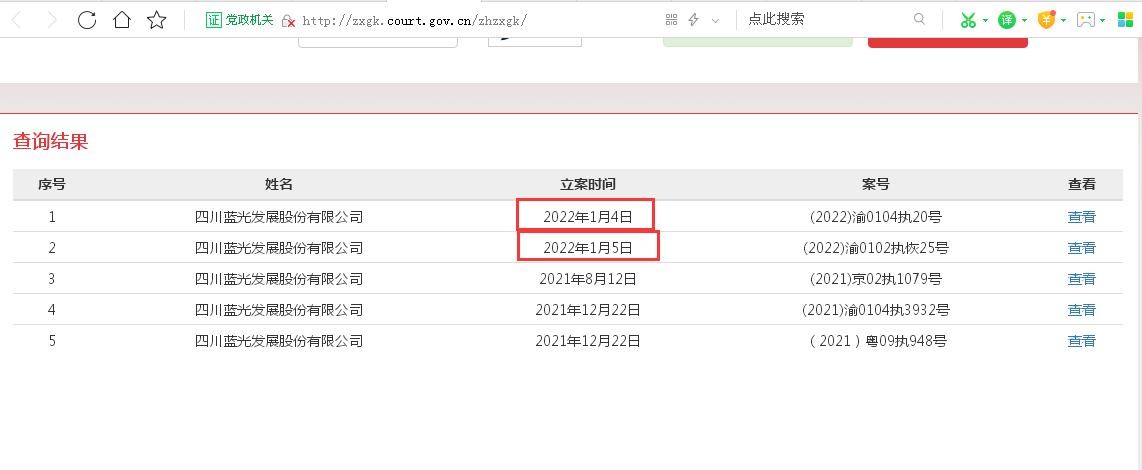Open 查看 link for case 渝0104执20号
Screen dimensions: 1142x470
pyautogui.click(x=1082, y=216)
